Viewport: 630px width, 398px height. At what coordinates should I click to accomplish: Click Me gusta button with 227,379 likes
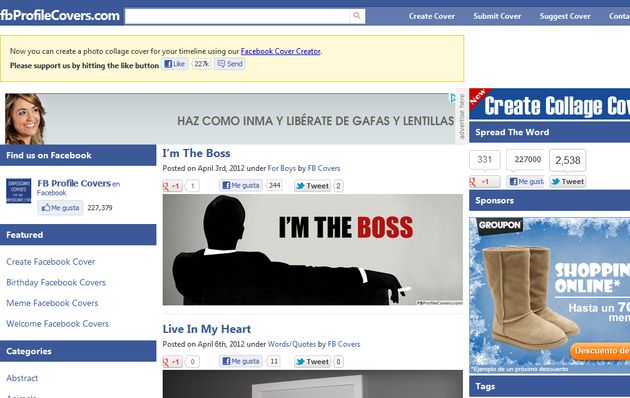[60, 208]
